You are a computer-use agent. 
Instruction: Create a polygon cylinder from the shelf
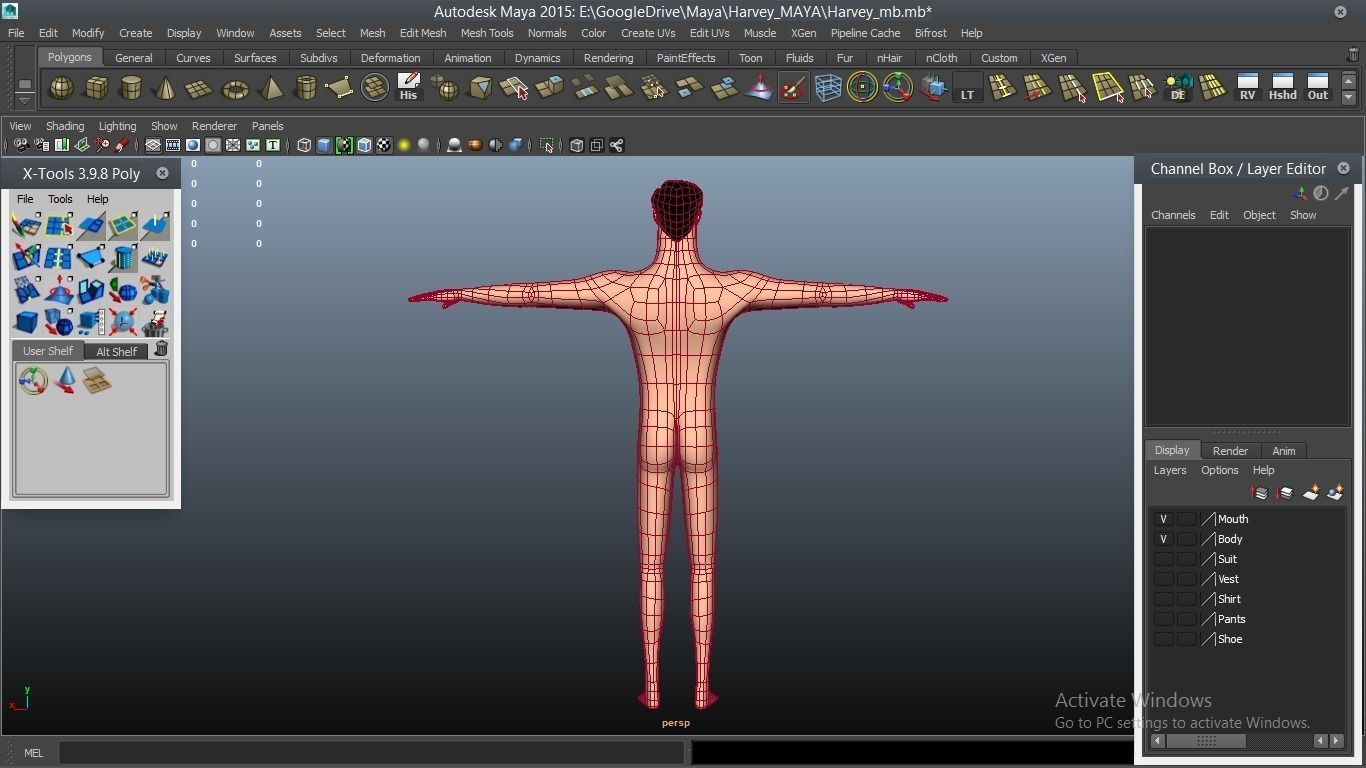[130, 88]
